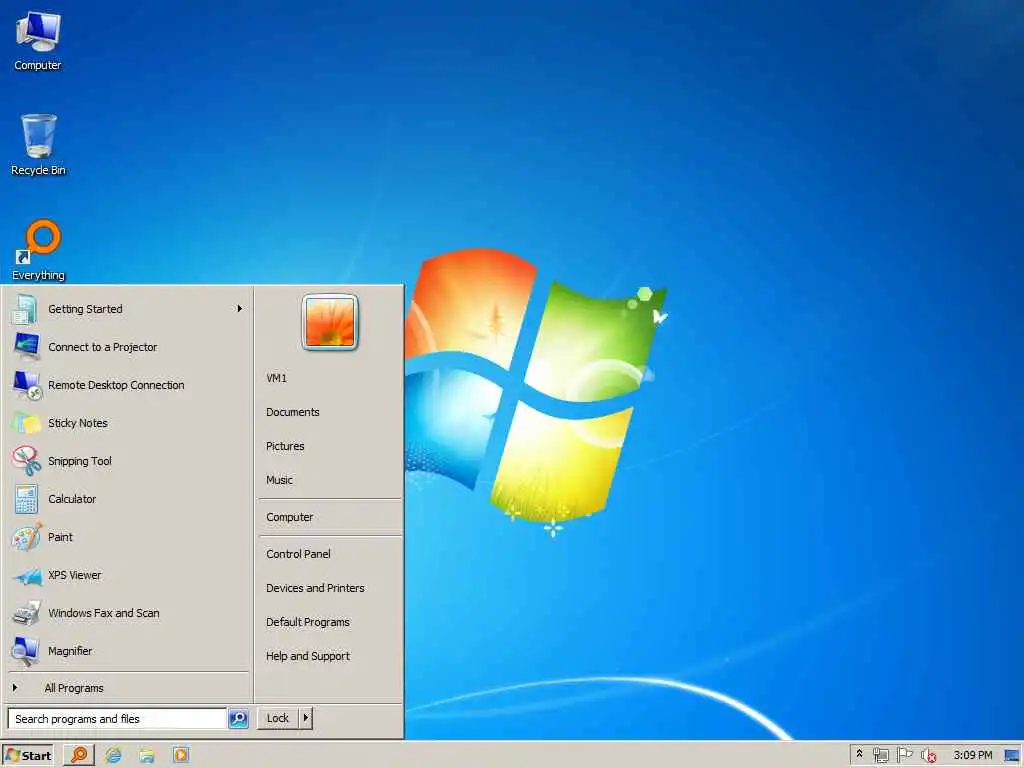Click the Paint palette icon
Screen dimensions: 1024x768
click(26, 537)
